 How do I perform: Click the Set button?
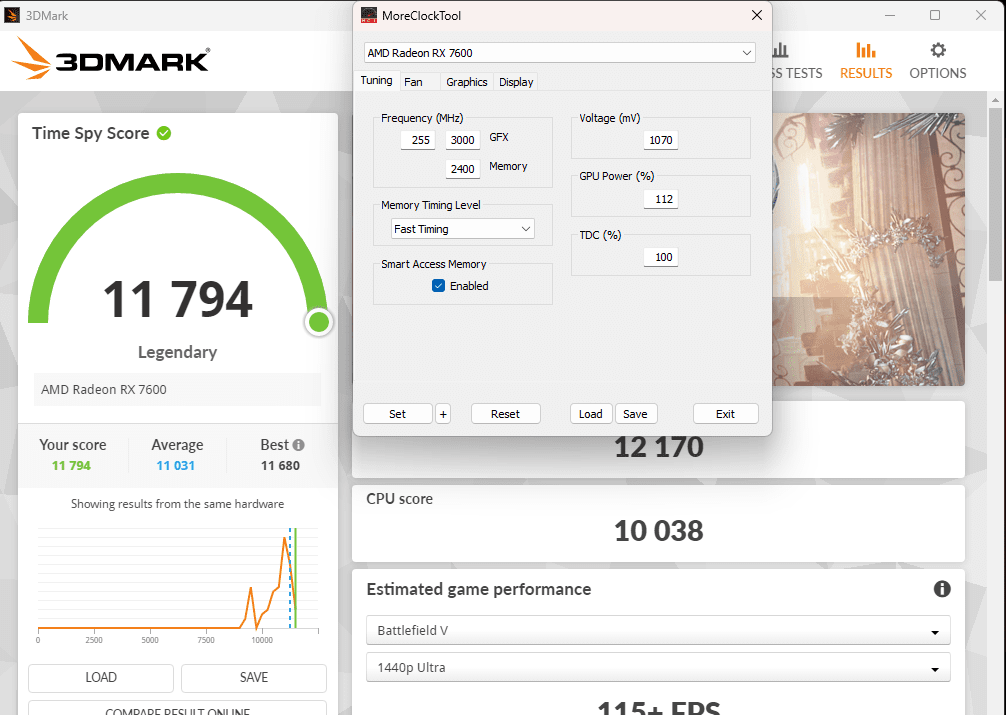tap(397, 414)
